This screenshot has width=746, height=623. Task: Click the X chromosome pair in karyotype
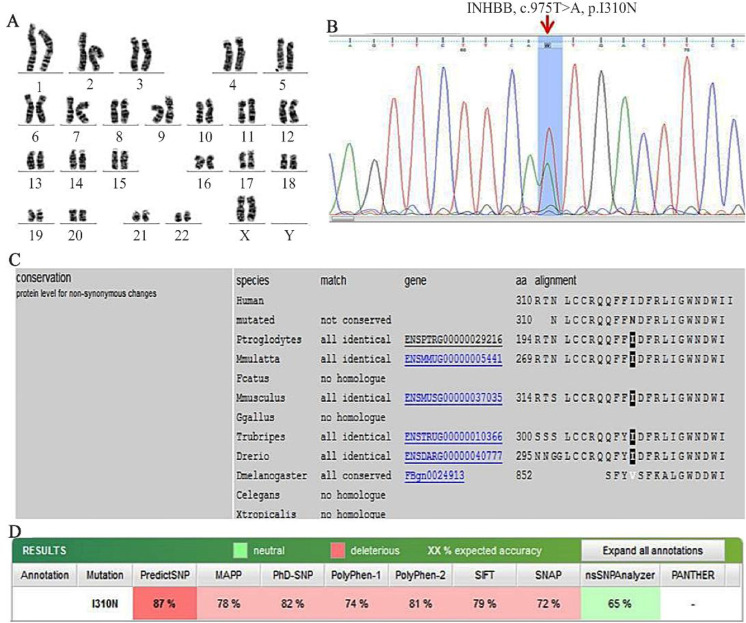point(245,208)
